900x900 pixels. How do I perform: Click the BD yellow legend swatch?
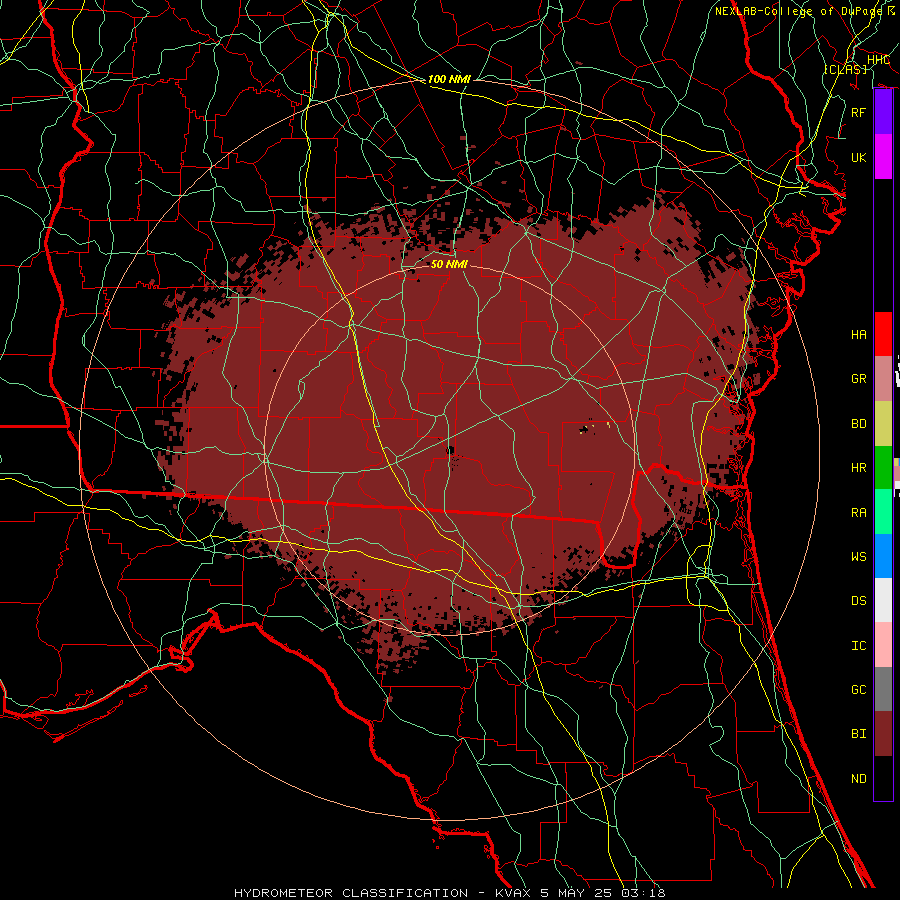pyautogui.click(x=883, y=423)
